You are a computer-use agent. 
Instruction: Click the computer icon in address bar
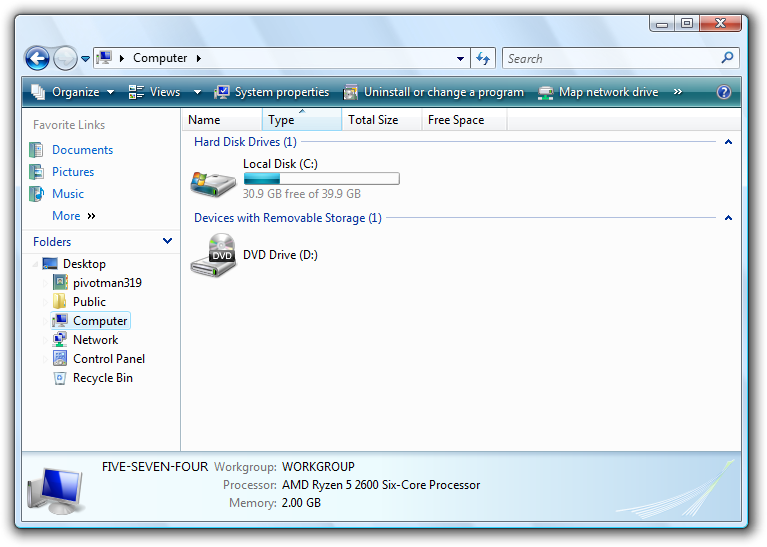[x=104, y=58]
